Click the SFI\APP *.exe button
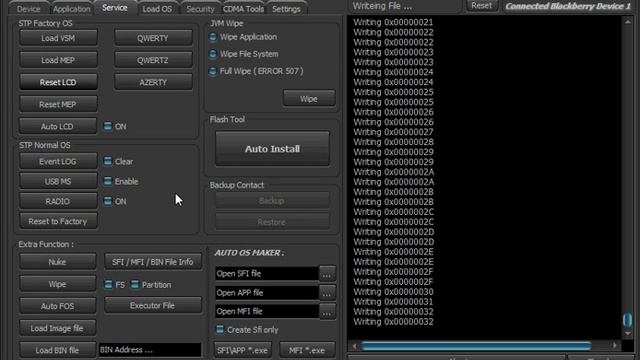640x360 pixels. pyautogui.click(x=242, y=350)
